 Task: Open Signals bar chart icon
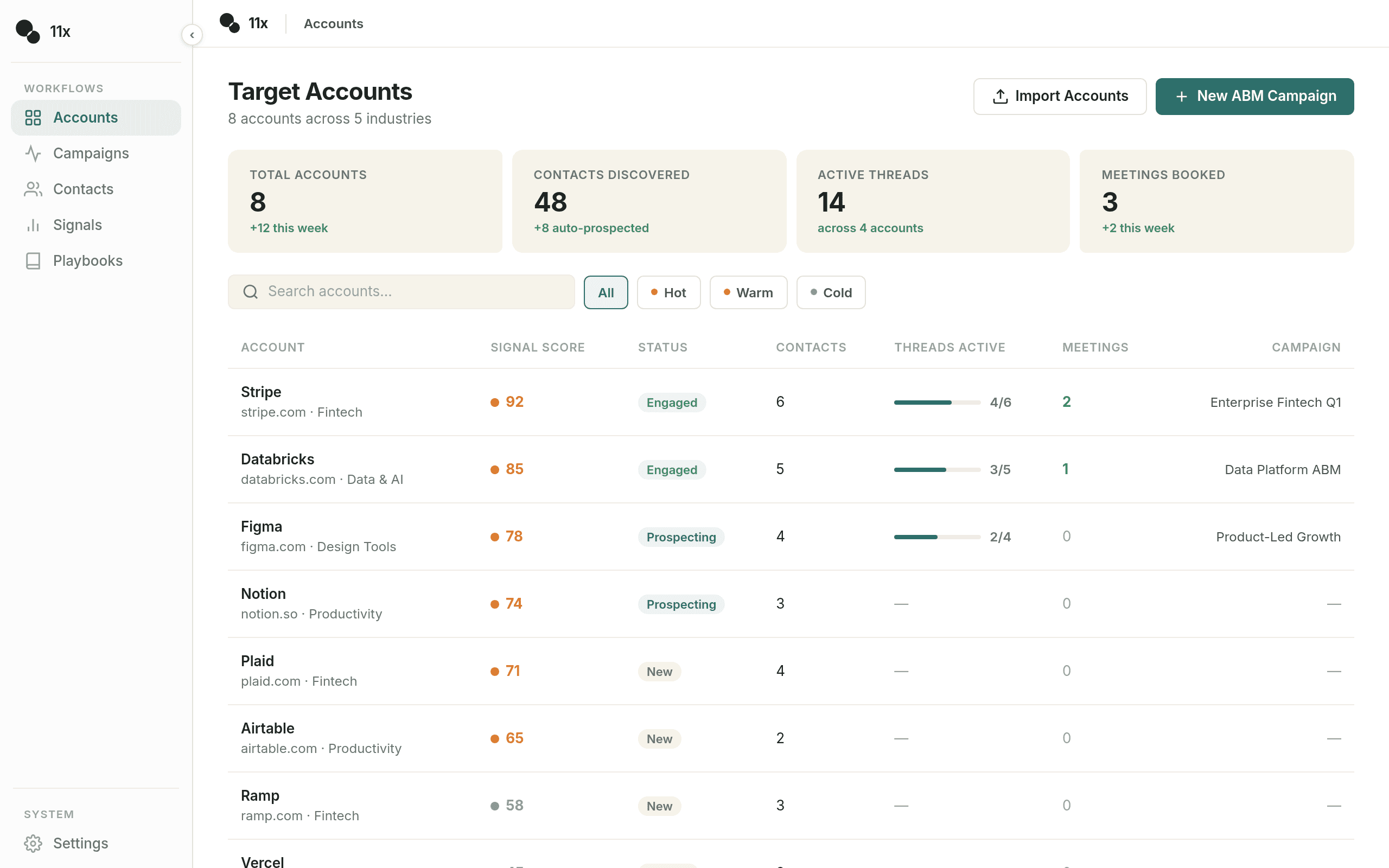coord(33,225)
